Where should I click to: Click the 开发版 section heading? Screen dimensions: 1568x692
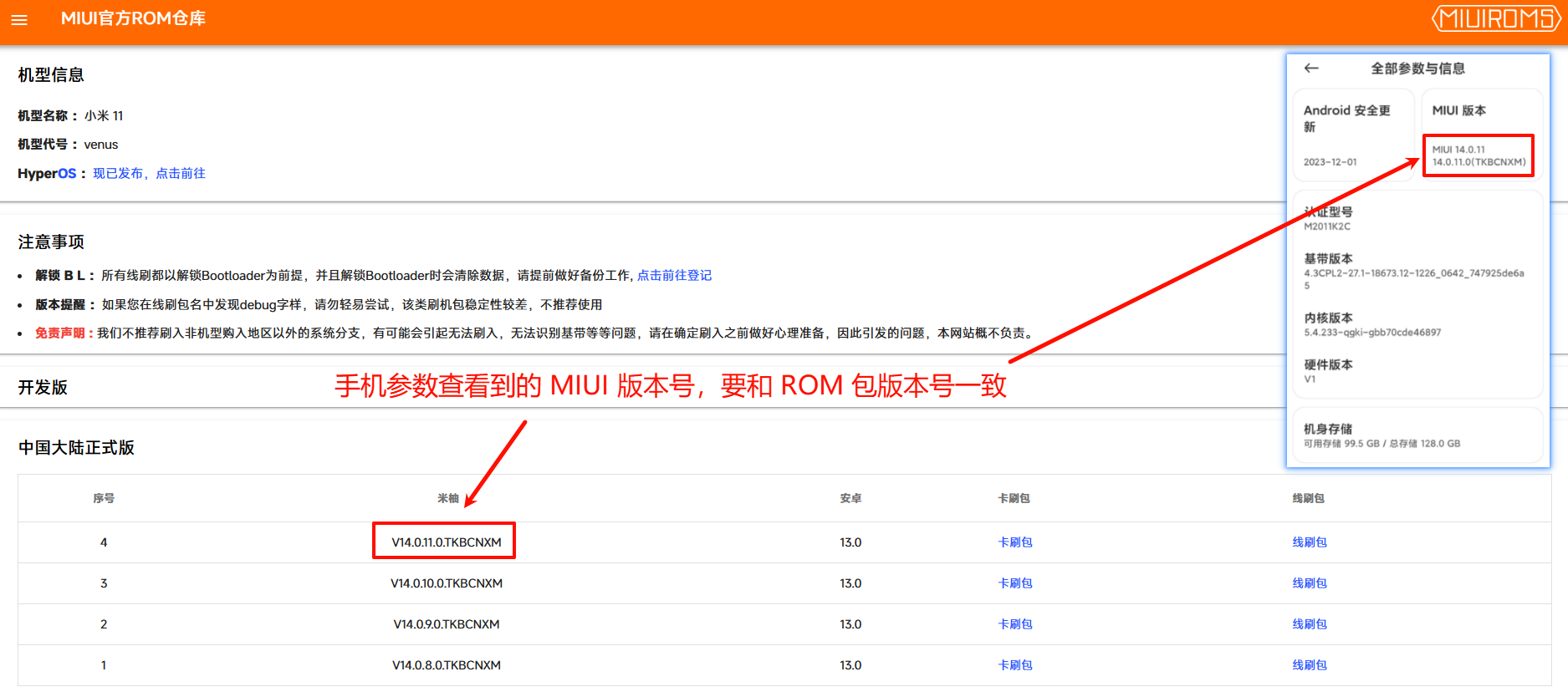[43, 387]
